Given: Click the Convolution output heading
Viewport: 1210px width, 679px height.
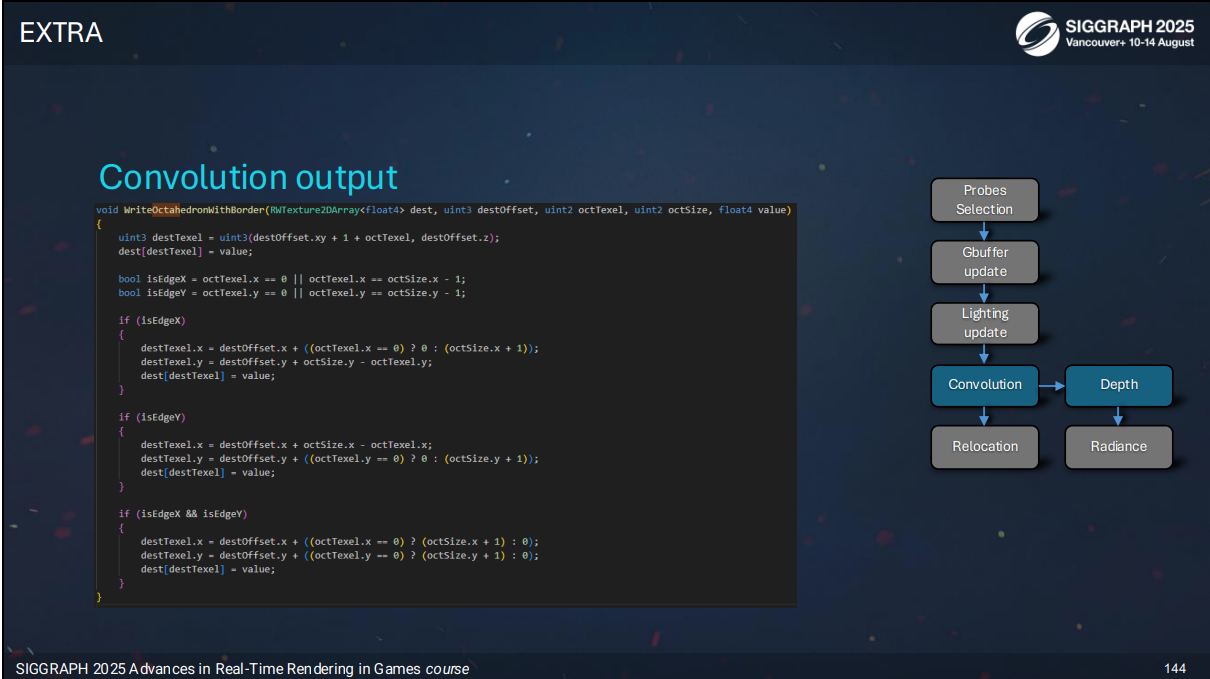Looking at the screenshot, I should (248, 177).
